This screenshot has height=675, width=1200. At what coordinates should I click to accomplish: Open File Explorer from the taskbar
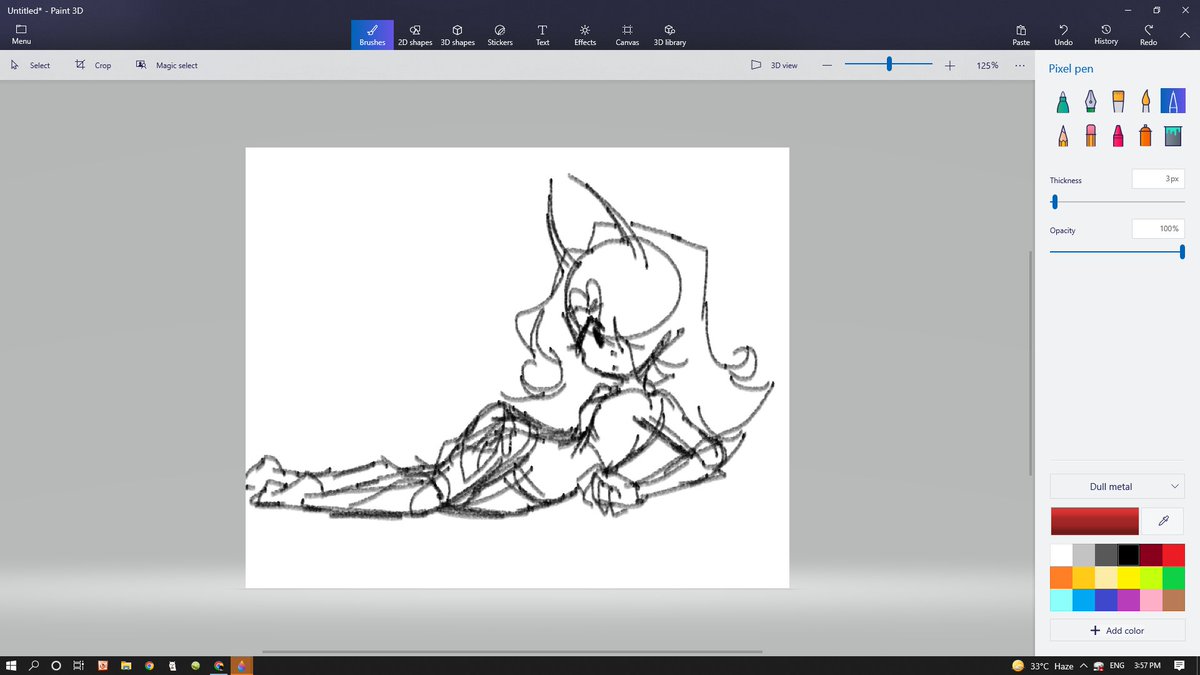click(x=125, y=665)
